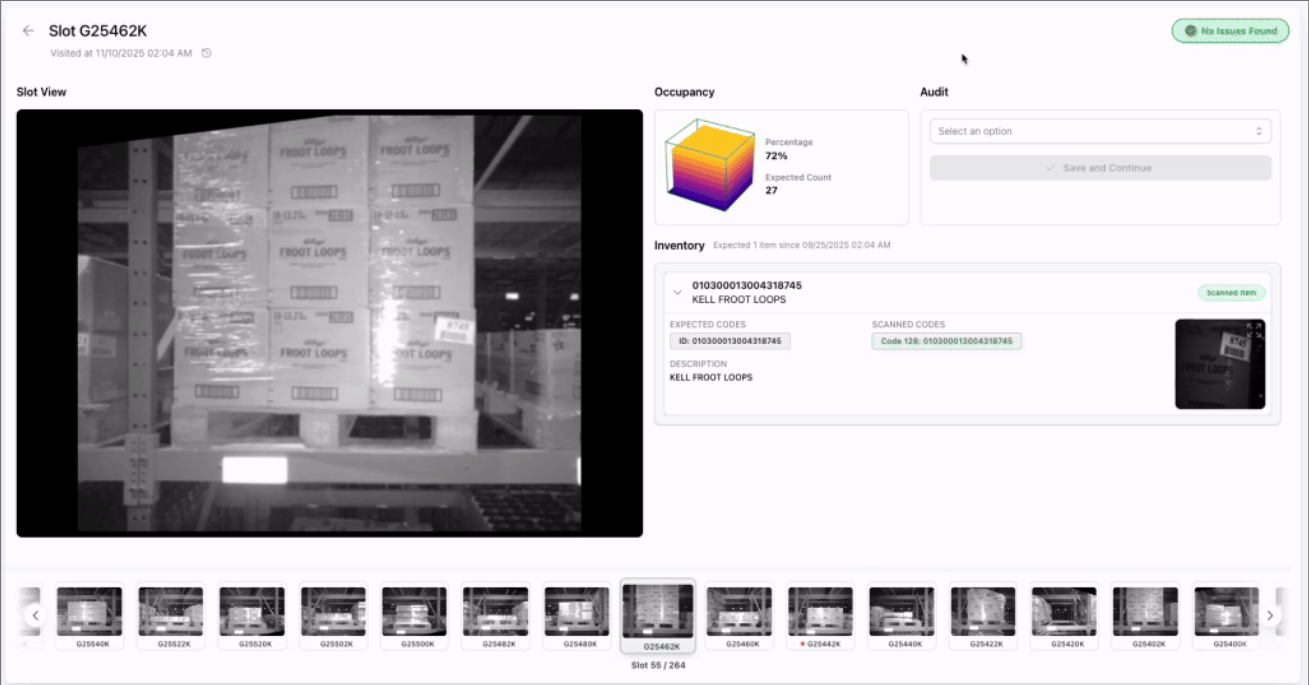This screenshot has height=685, width=1309.
Task: Open the main Slot View camera image
Action: pos(330,323)
